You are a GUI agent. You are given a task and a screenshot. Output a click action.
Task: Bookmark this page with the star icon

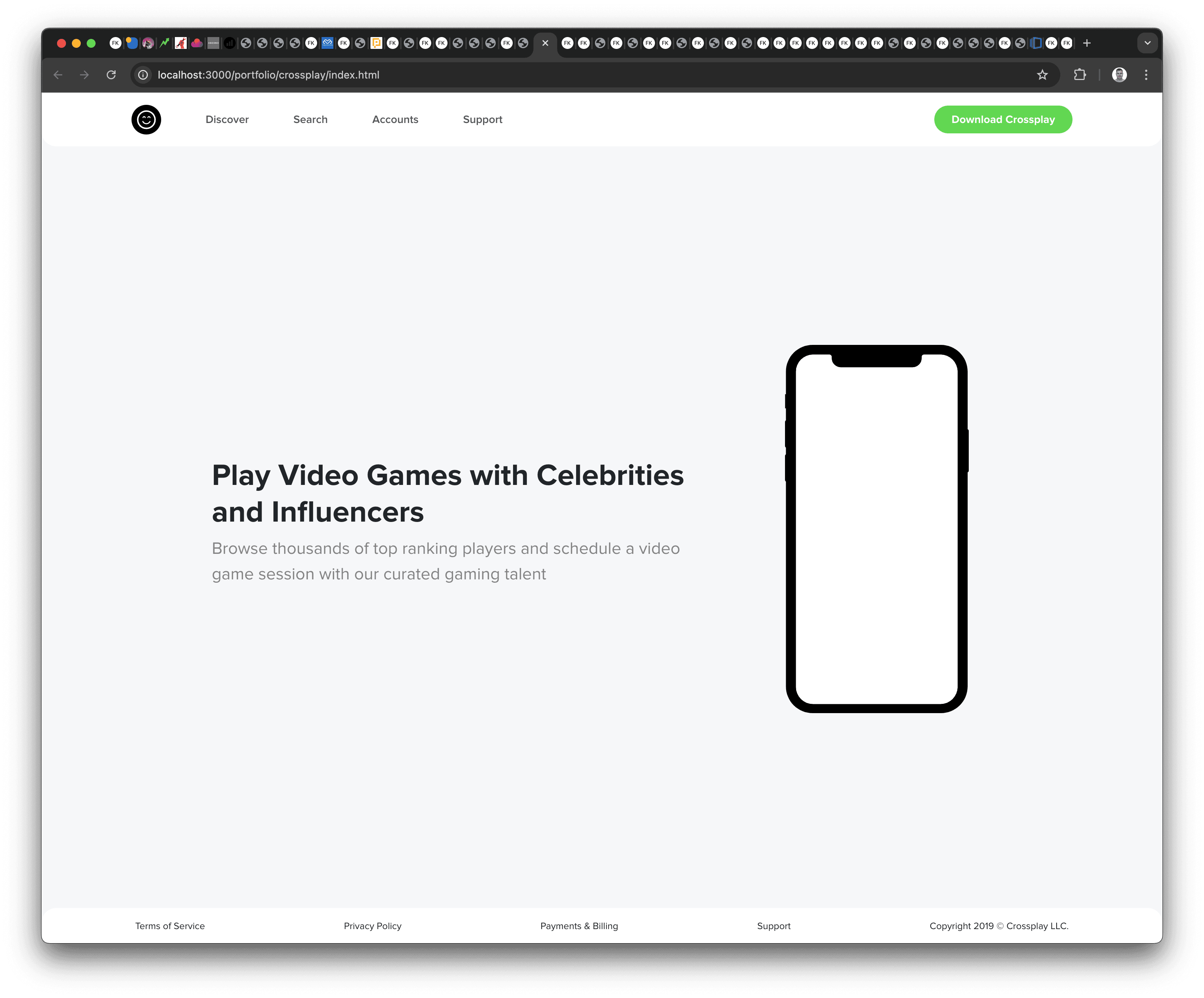(x=1042, y=75)
